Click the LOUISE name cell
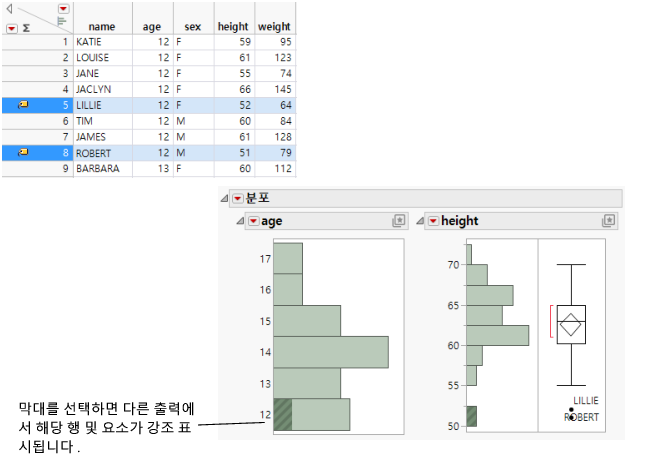The height and width of the screenshot is (471, 646). 103,57
